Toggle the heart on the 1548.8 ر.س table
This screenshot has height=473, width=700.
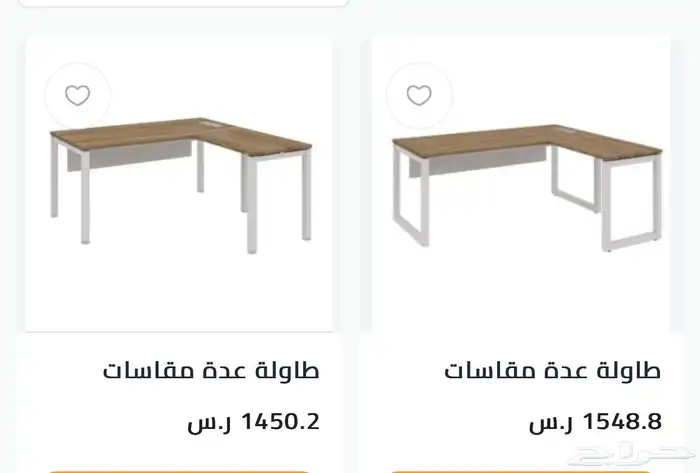419,96
